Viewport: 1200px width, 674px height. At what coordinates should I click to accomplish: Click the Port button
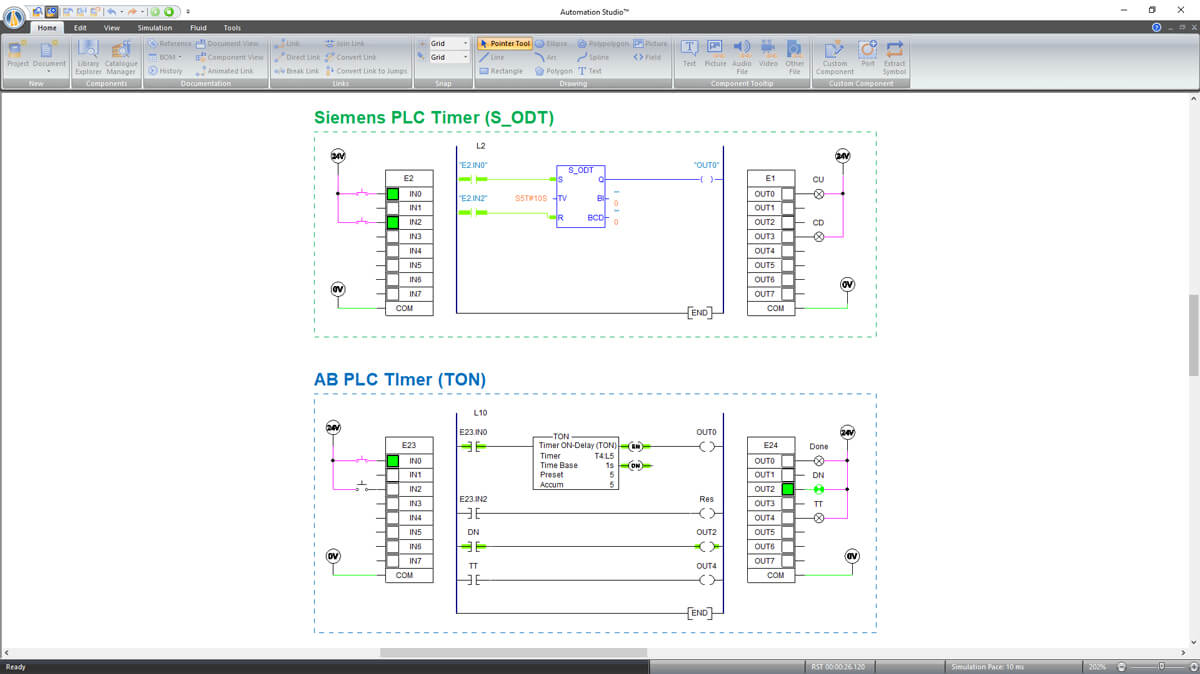[867, 53]
